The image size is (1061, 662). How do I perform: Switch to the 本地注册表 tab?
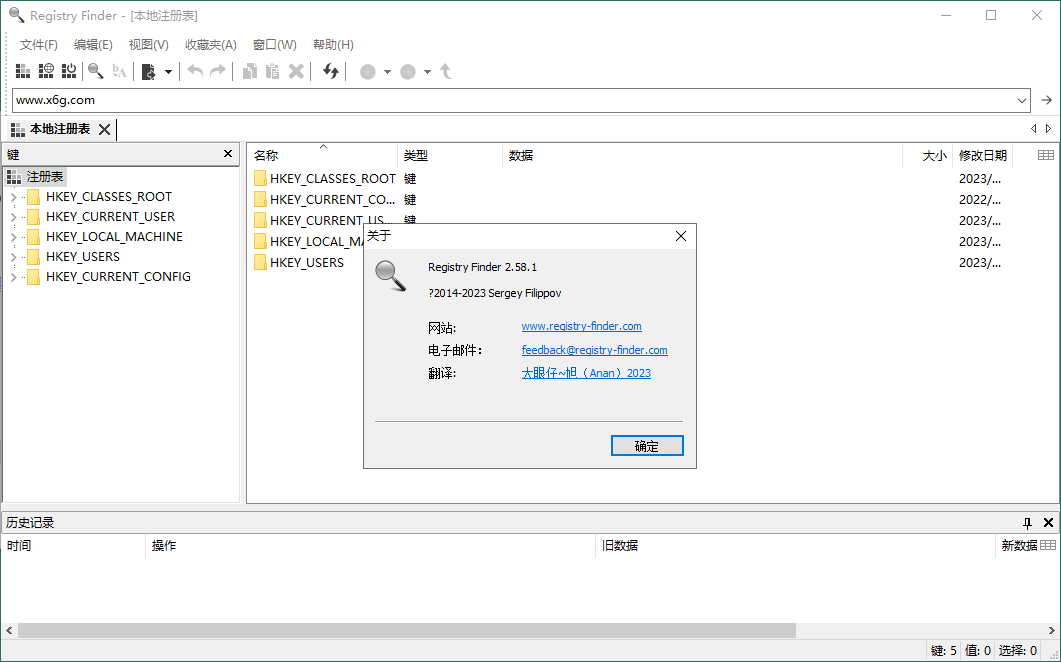click(x=60, y=129)
